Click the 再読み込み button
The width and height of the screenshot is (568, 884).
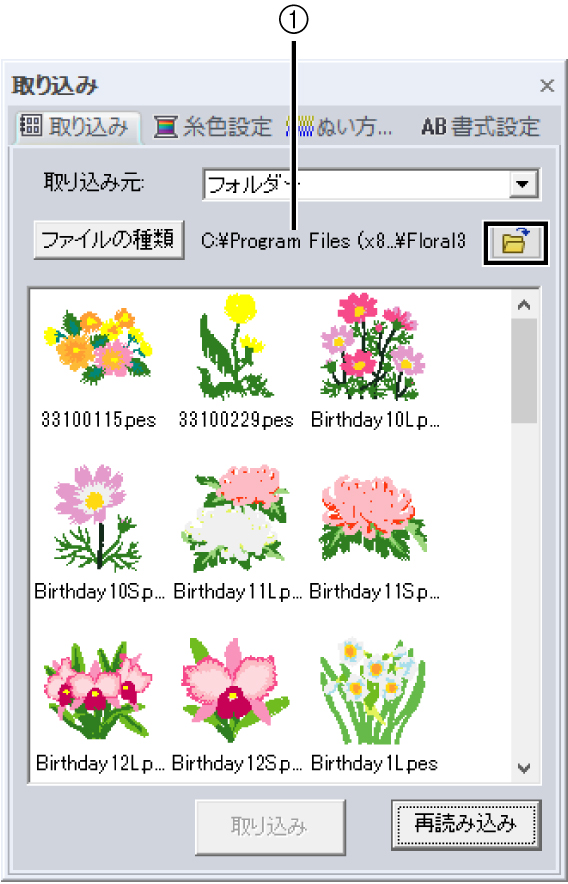coord(466,825)
